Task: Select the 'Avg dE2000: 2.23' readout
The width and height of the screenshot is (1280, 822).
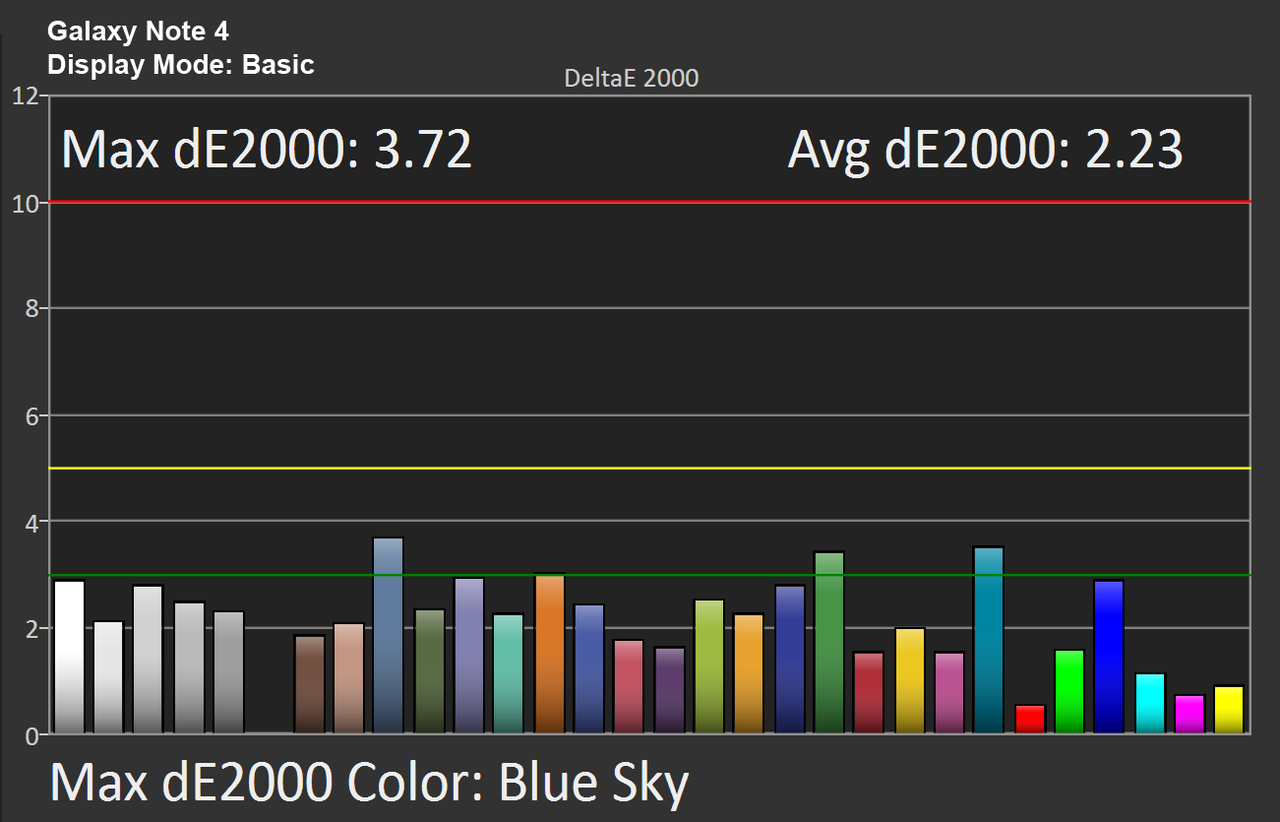Action: 986,151
